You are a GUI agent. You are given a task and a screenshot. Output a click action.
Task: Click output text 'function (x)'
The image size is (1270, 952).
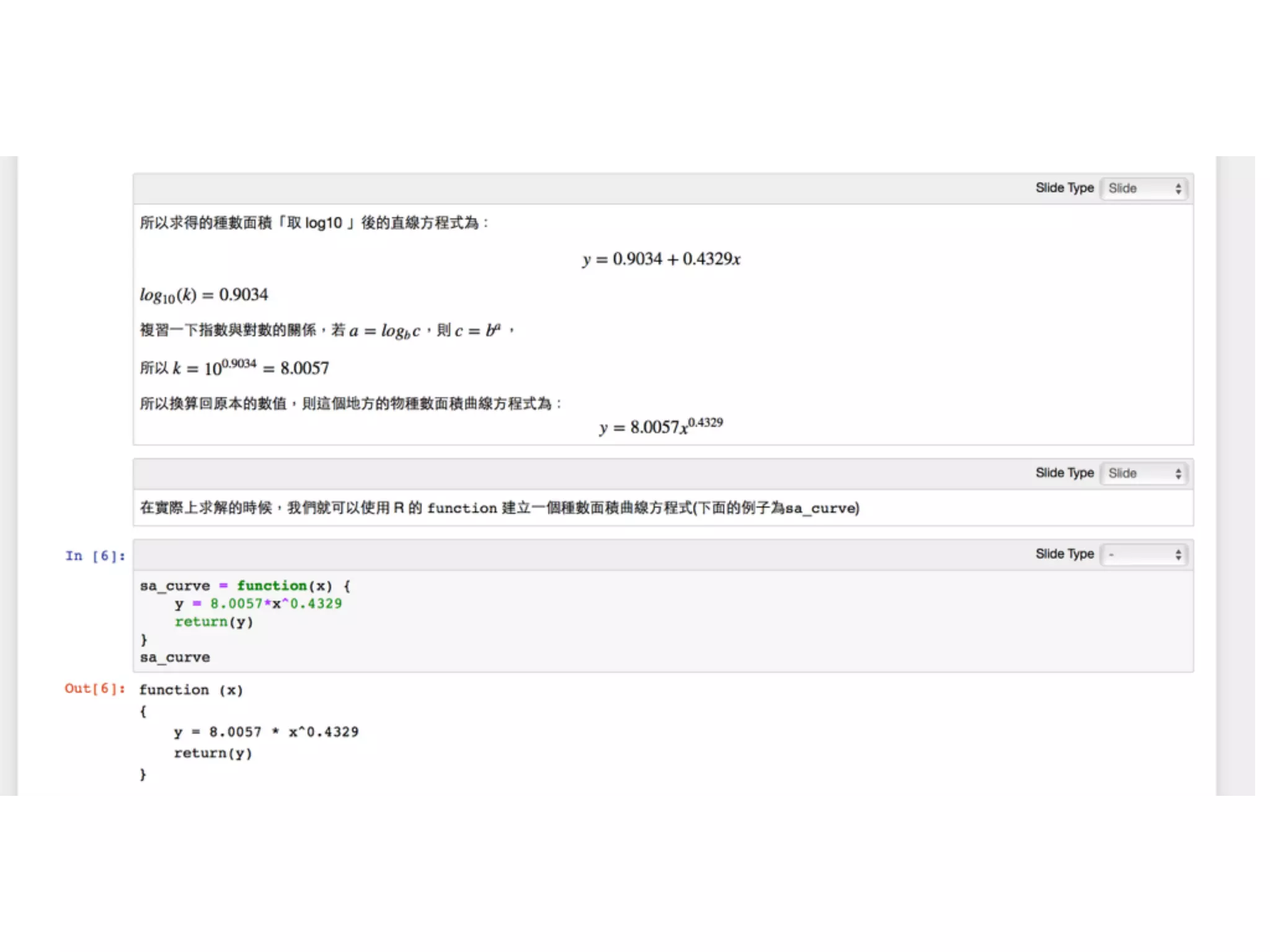click(191, 690)
